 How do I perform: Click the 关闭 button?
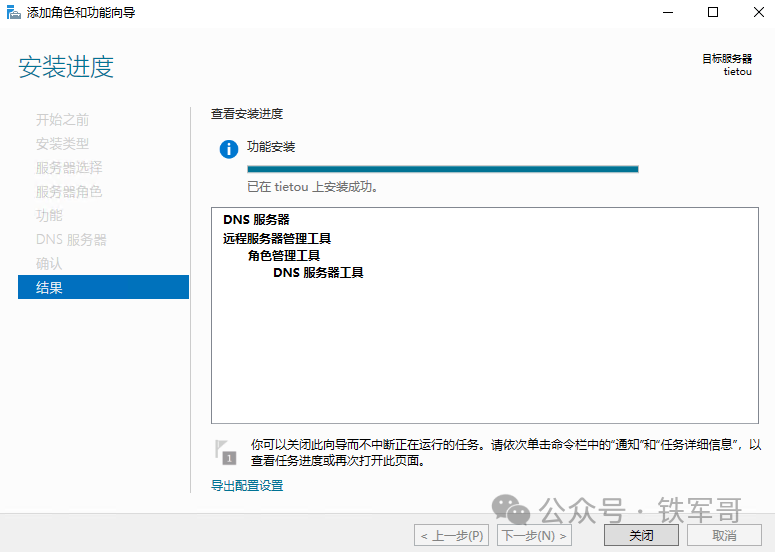coord(641,535)
